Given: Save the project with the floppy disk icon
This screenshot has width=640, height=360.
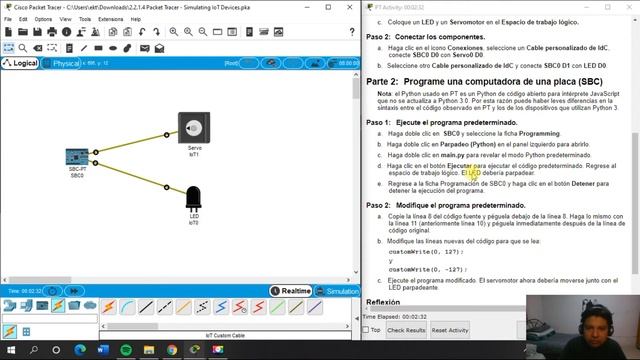Looking at the screenshot, I should [x=37, y=32].
